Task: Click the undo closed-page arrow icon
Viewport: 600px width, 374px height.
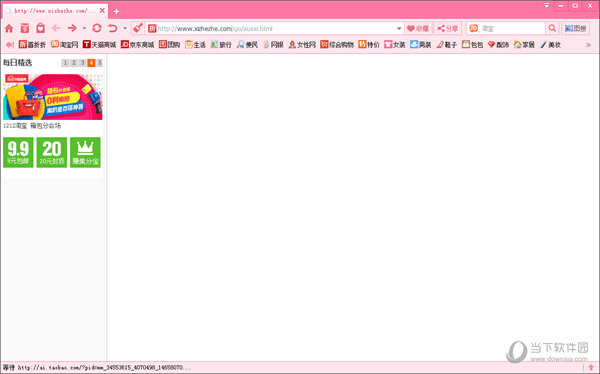Action: [x=112, y=28]
